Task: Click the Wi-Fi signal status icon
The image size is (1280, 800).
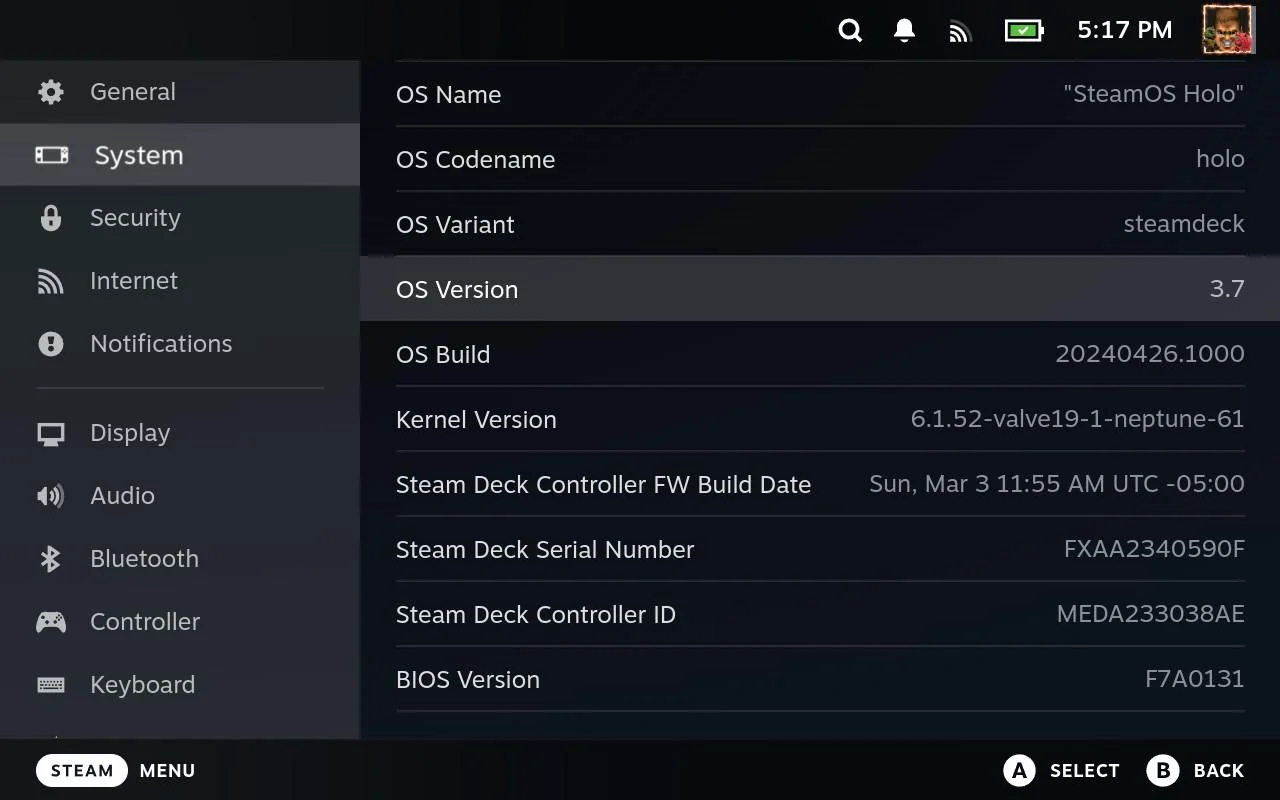Action: (x=960, y=31)
